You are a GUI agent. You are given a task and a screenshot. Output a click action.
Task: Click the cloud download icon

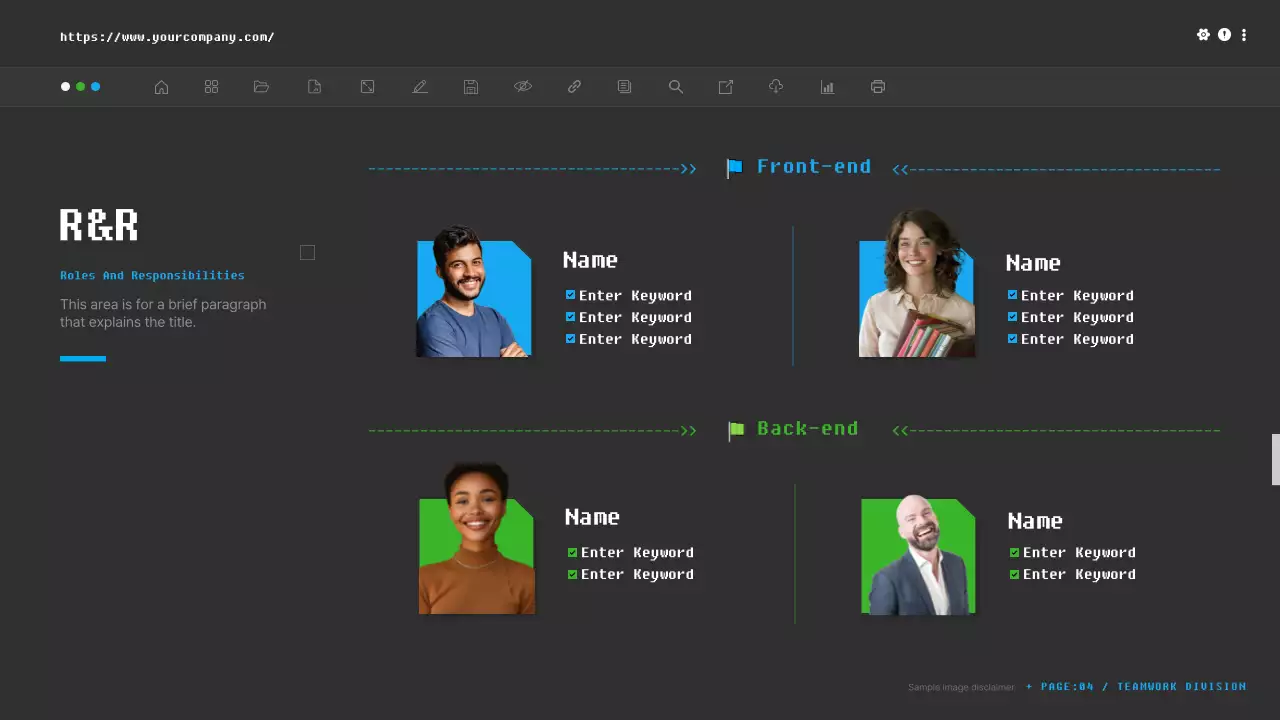(776, 87)
